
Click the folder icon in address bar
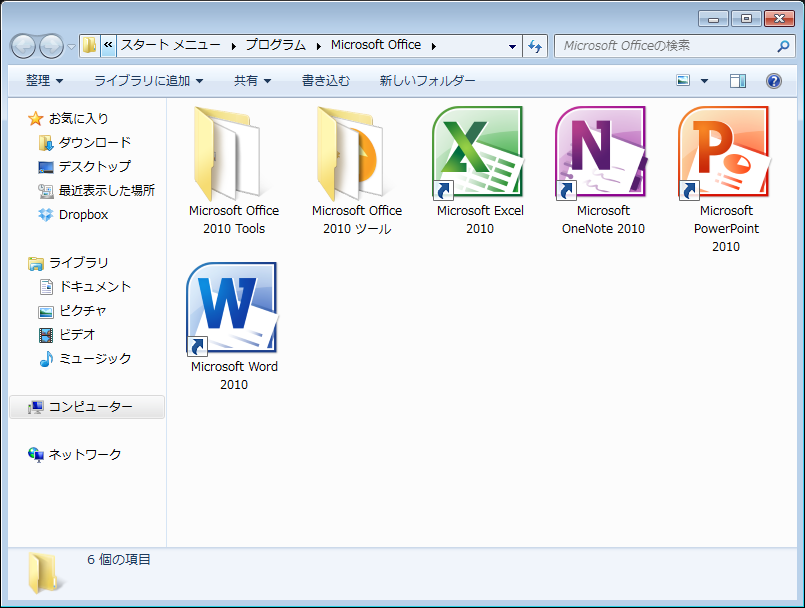(90, 46)
